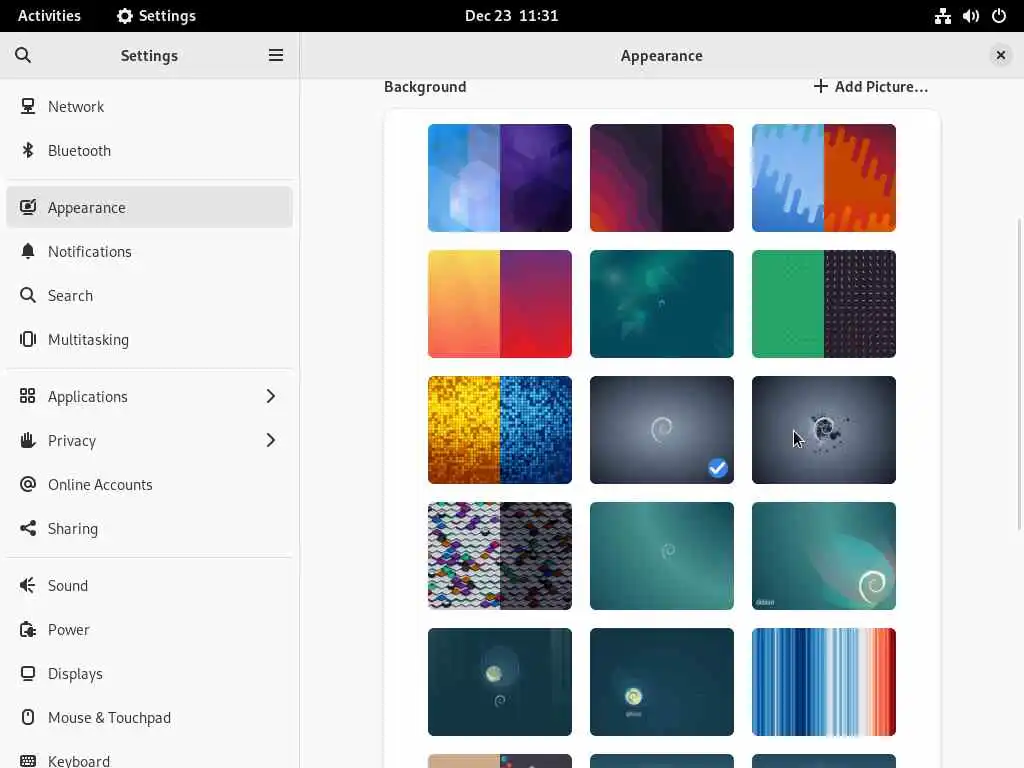Viewport: 1024px width, 768px height.
Task: Select the checked gray Debian swirl wallpaper
Action: tap(662, 430)
